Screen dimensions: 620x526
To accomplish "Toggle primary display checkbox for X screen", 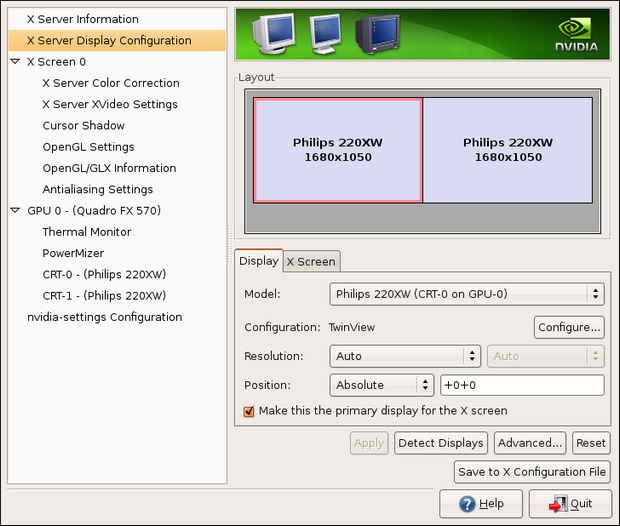I will [x=249, y=411].
